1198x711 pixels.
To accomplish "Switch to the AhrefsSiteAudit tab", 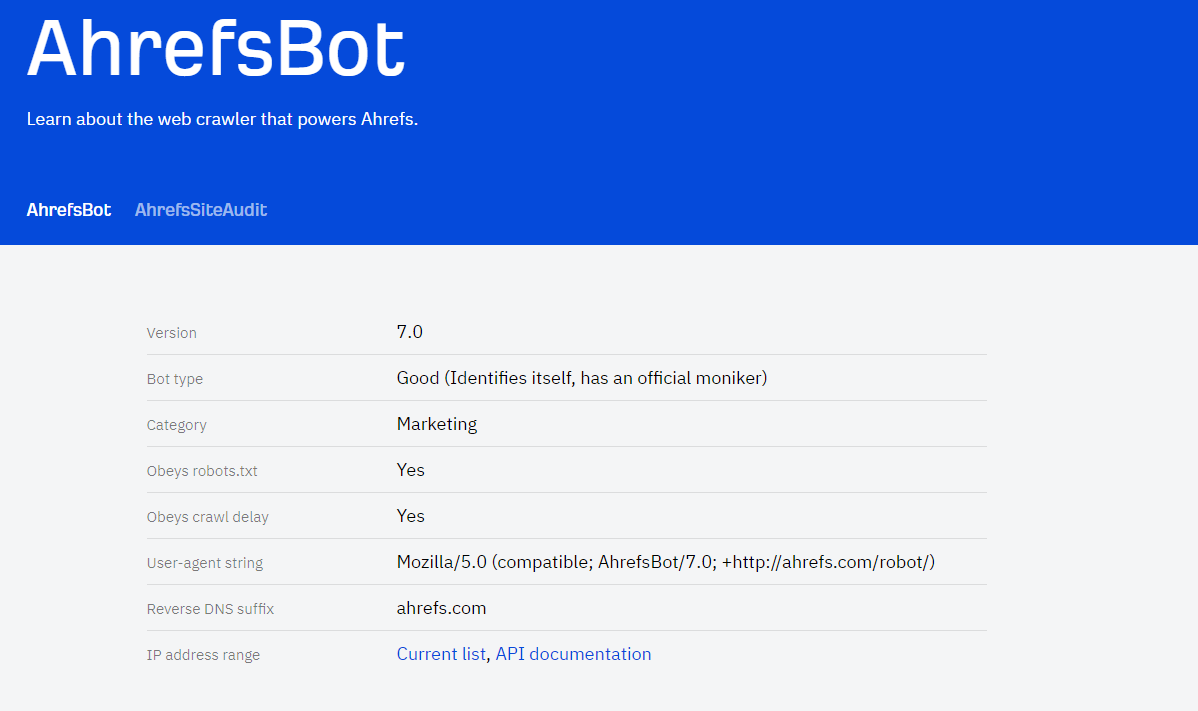I will coord(200,210).
